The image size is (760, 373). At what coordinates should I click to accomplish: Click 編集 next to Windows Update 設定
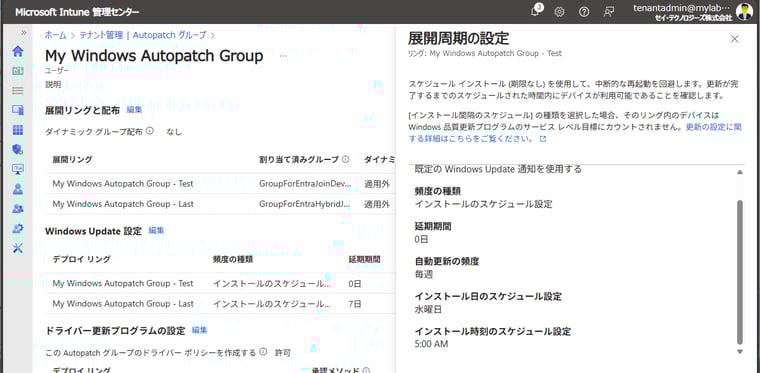click(x=156, y=231)
